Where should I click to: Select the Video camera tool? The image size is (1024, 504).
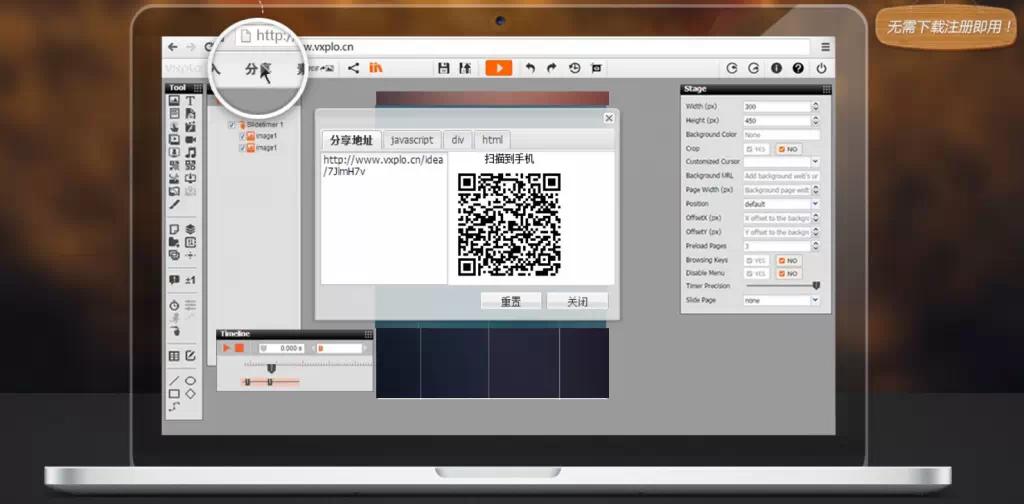(x=190, y=140)
